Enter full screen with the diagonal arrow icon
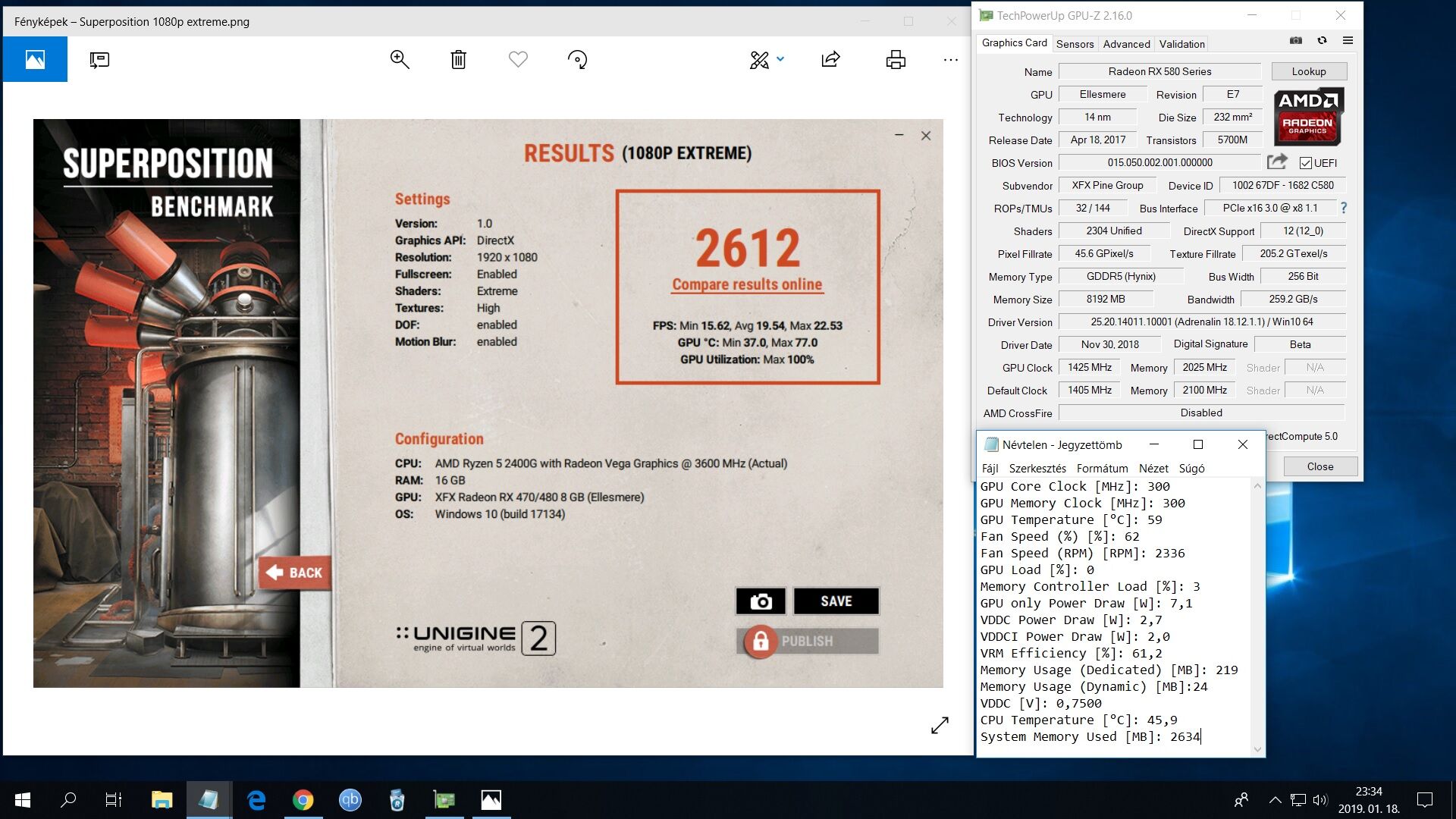The width and height of the screenshot is (1456, 819). tap(940, 725)
